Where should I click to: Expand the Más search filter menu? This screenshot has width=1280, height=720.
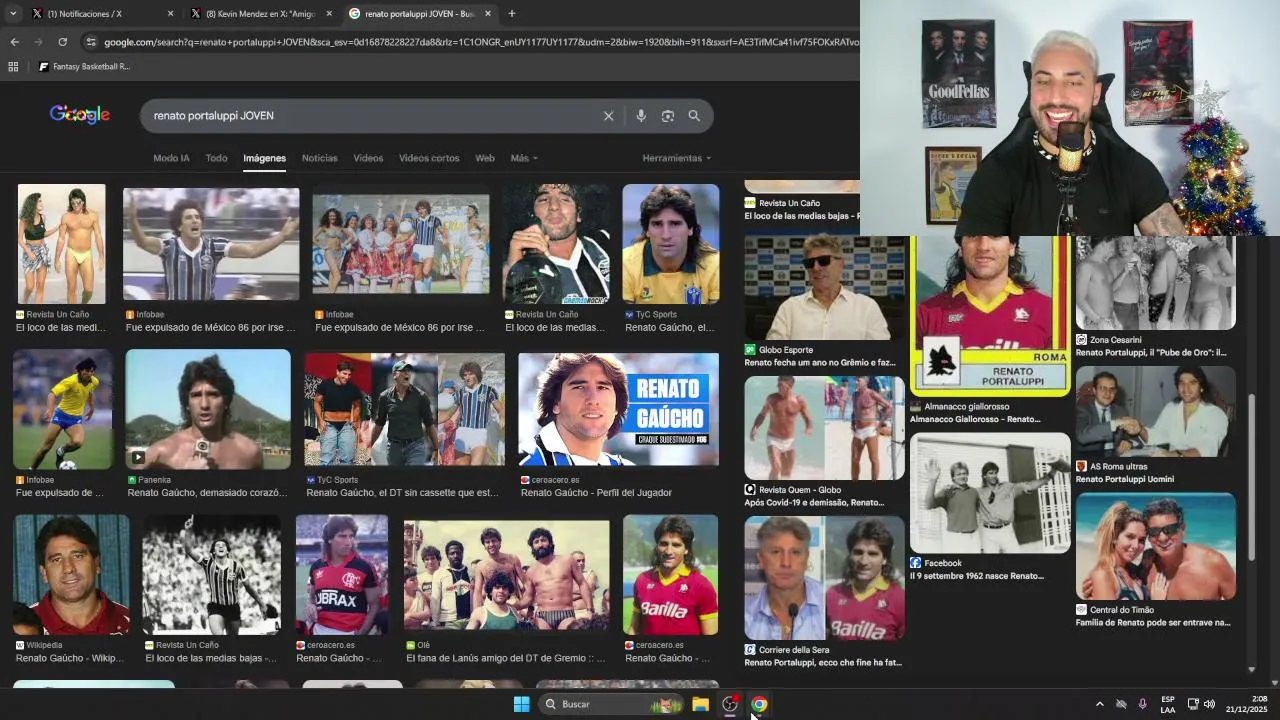[x=524, y=158]
